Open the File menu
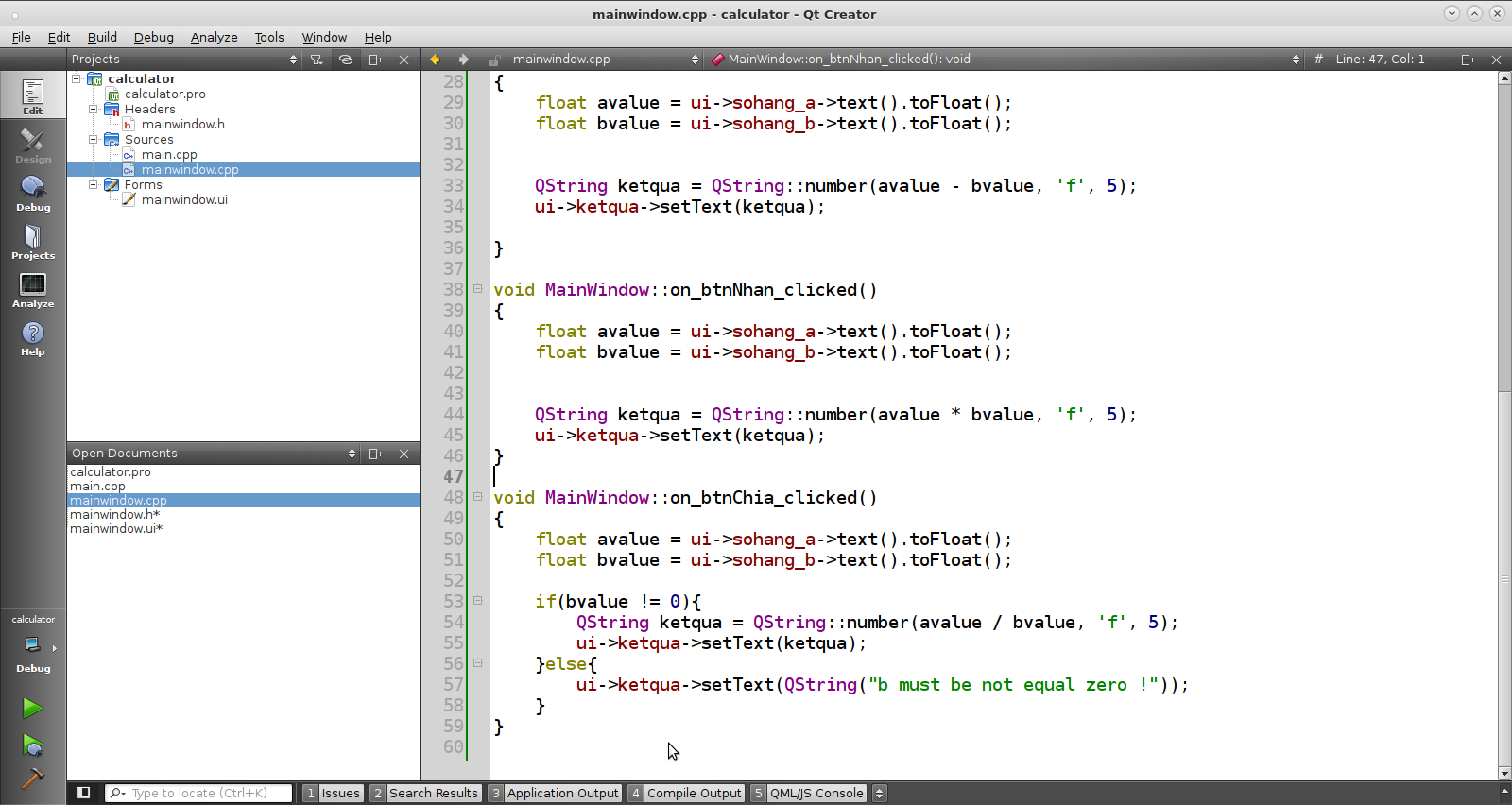The width and height of the screenshot is (1512, 805). [x=21, y=37]
